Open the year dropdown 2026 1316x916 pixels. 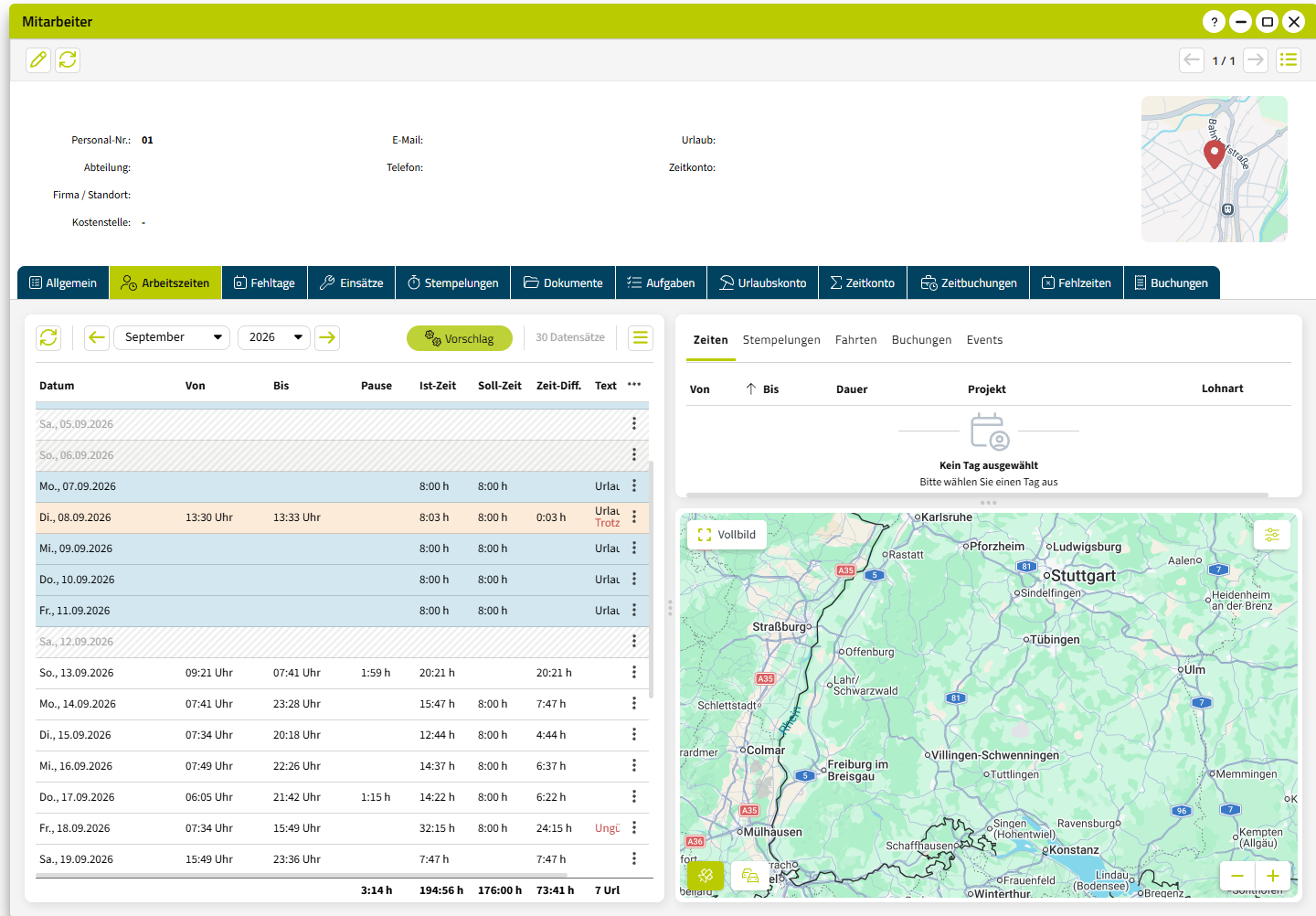[274, 337]
